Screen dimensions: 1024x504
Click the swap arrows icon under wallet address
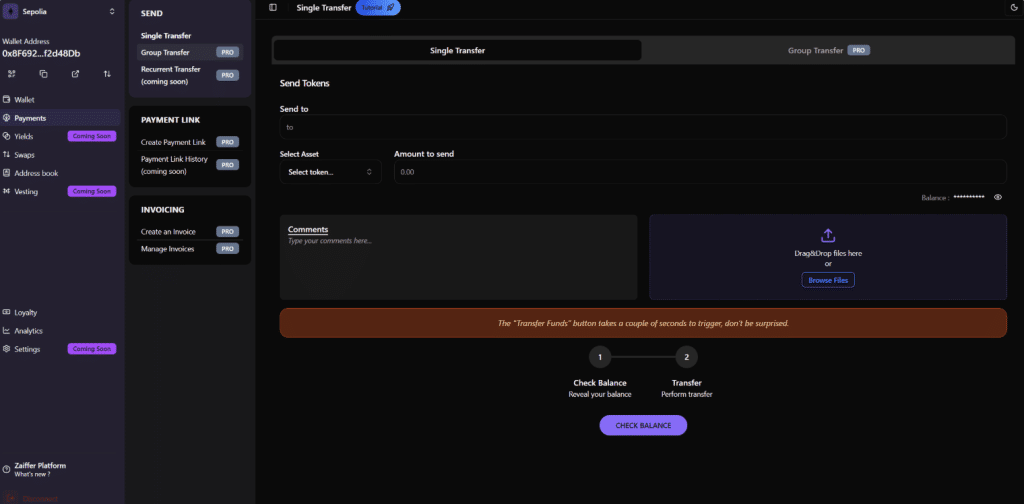107,74
